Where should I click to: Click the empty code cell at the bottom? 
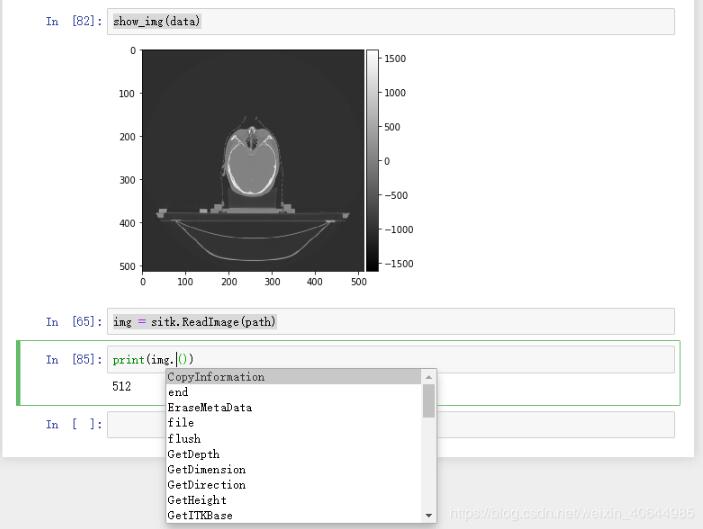point(391,424)
